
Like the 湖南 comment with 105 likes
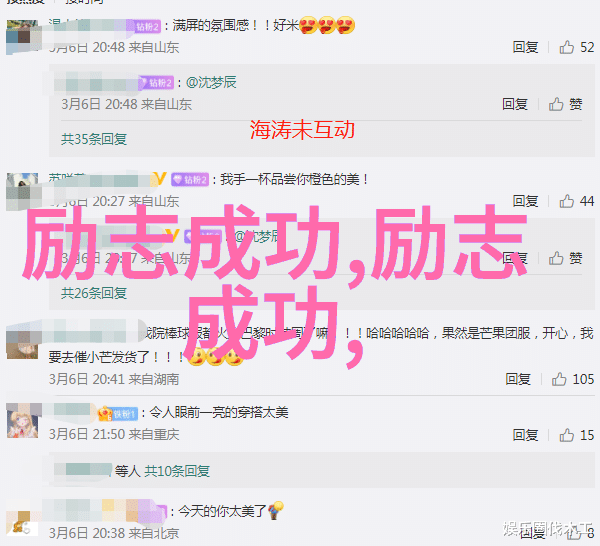point(559,379)
